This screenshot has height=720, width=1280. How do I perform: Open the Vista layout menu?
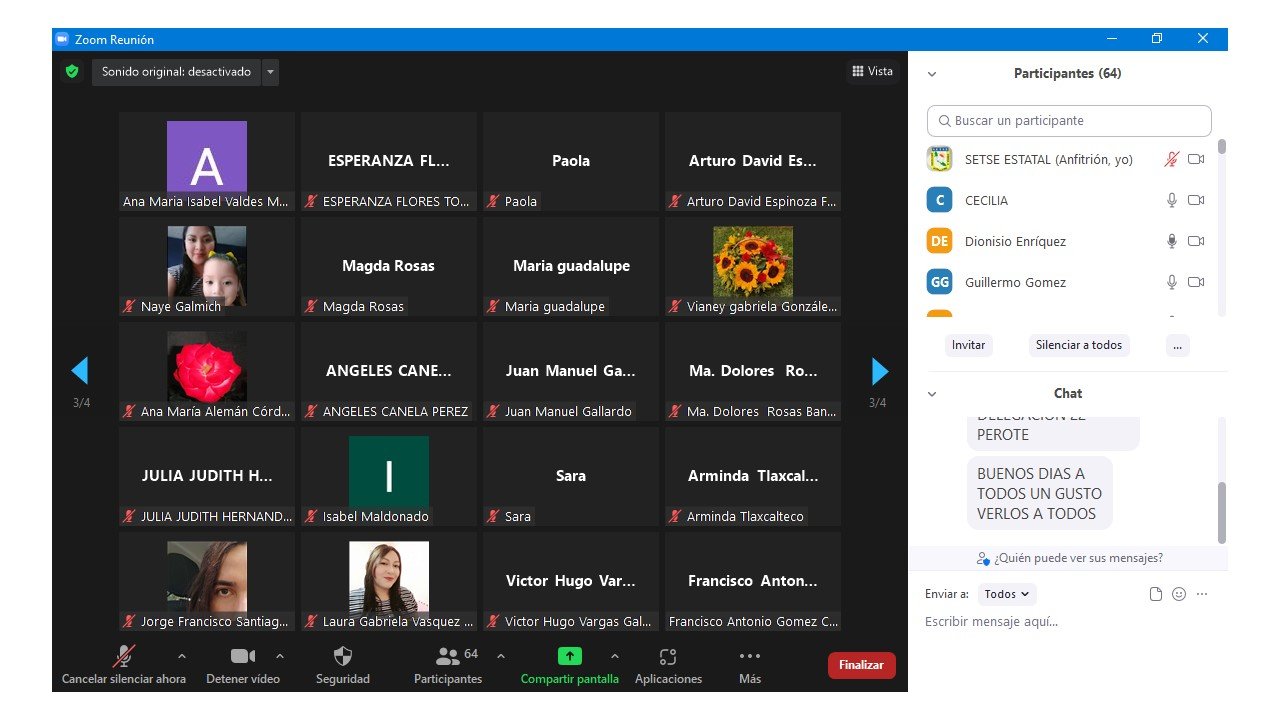872,71
